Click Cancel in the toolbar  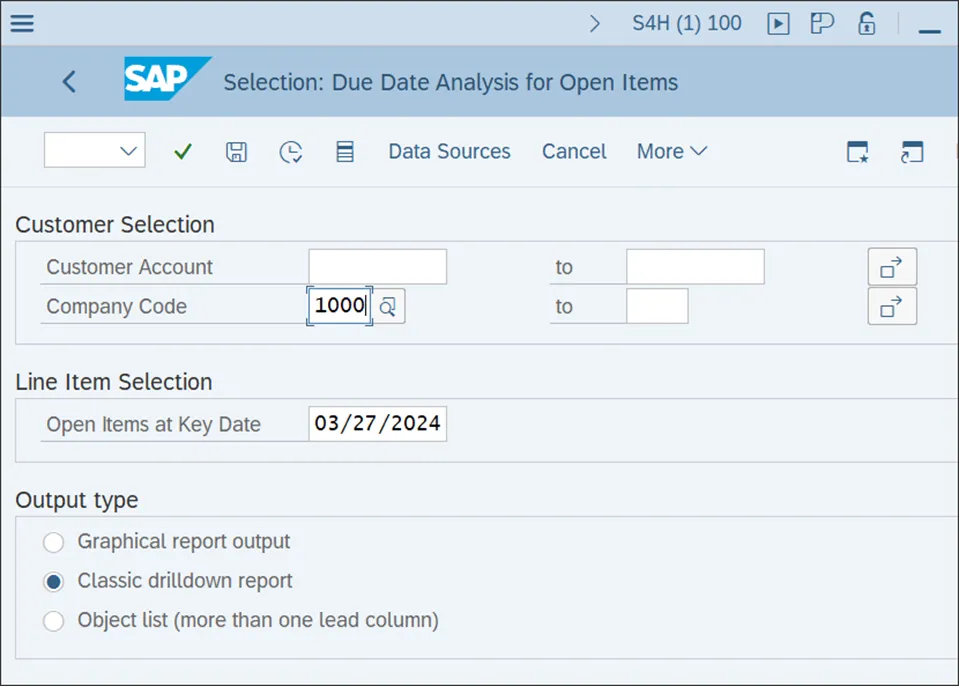574,152
